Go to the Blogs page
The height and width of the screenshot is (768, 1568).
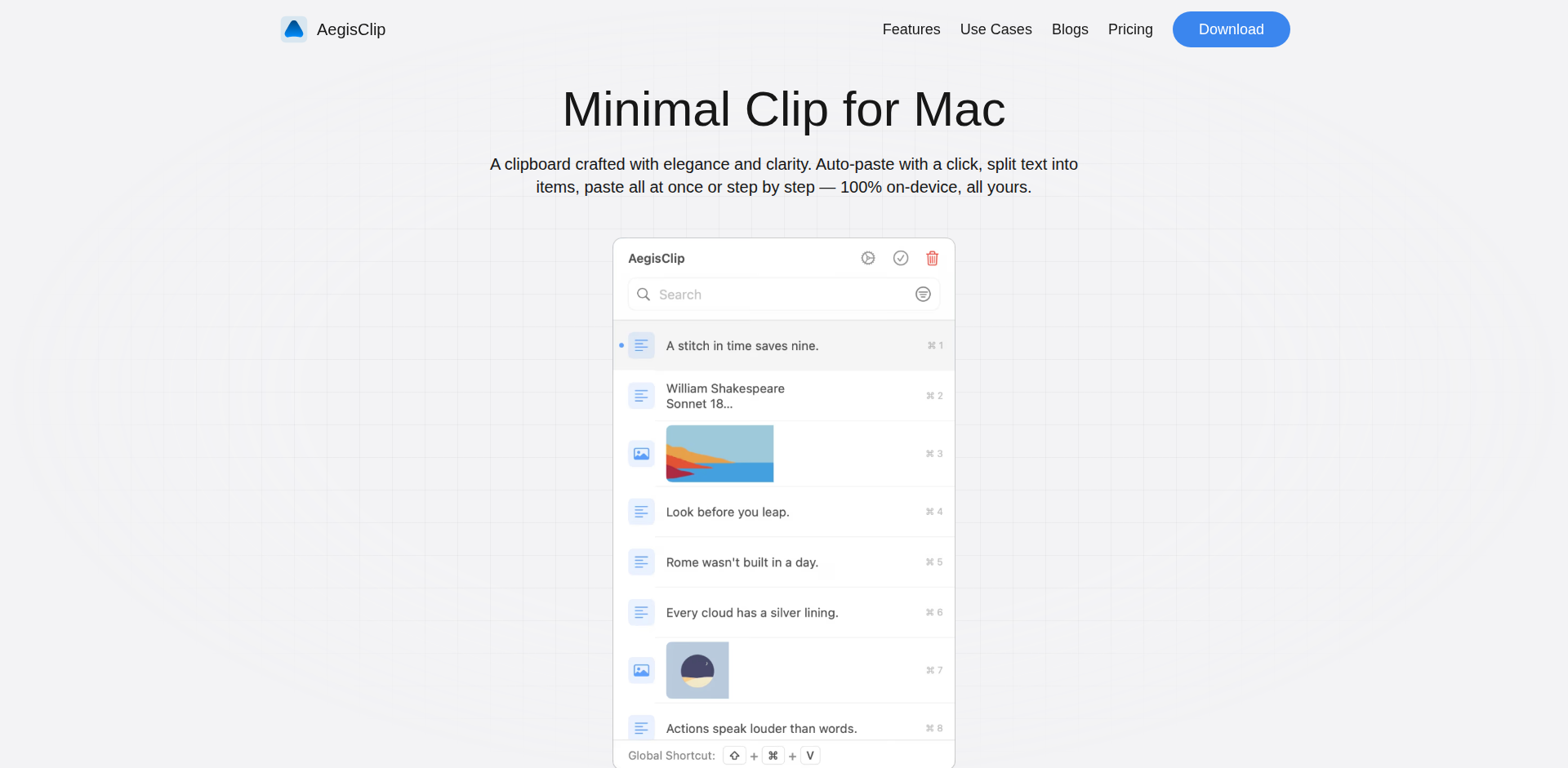pos(1070,29)
